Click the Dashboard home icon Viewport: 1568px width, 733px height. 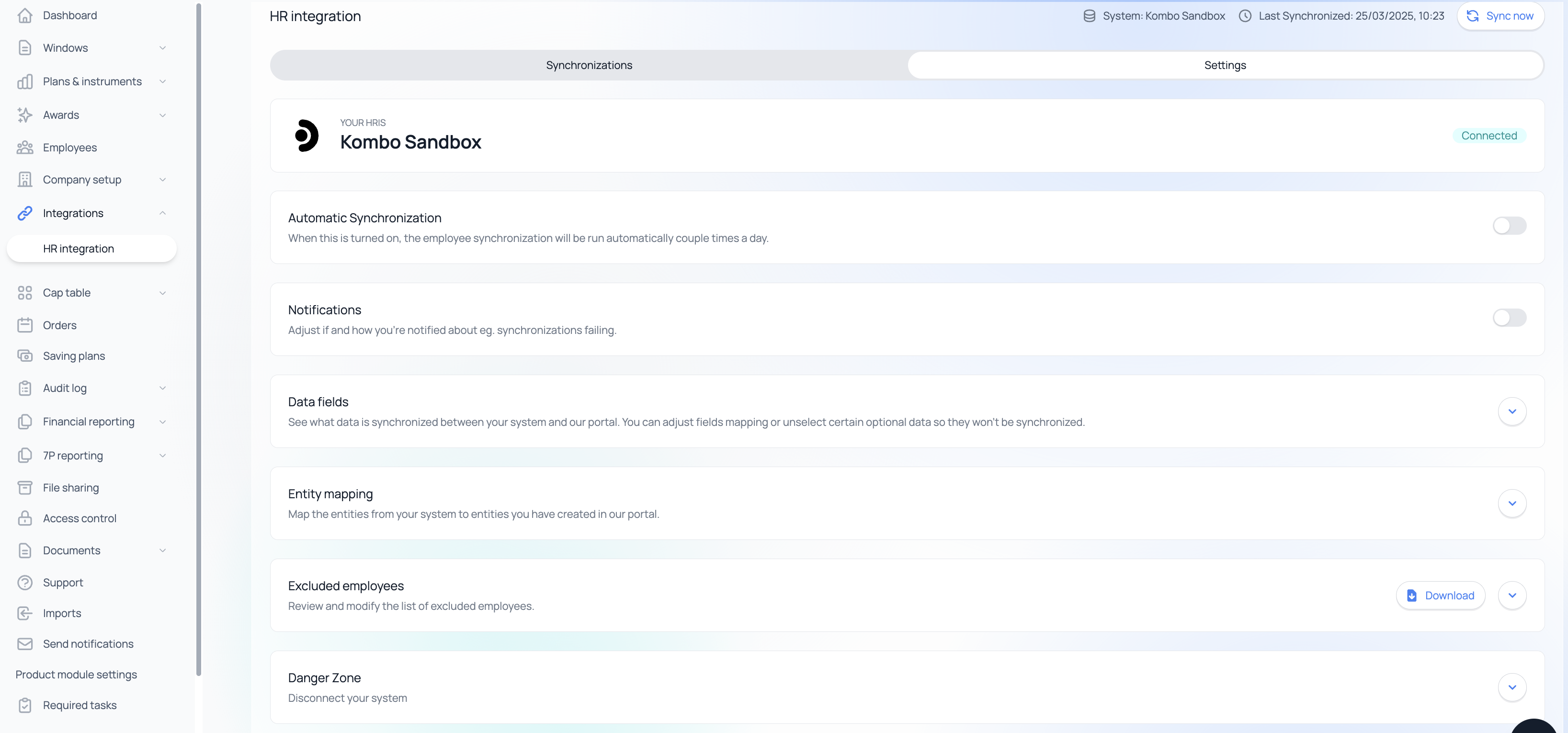pyautogui.click(x=25, y=15)
